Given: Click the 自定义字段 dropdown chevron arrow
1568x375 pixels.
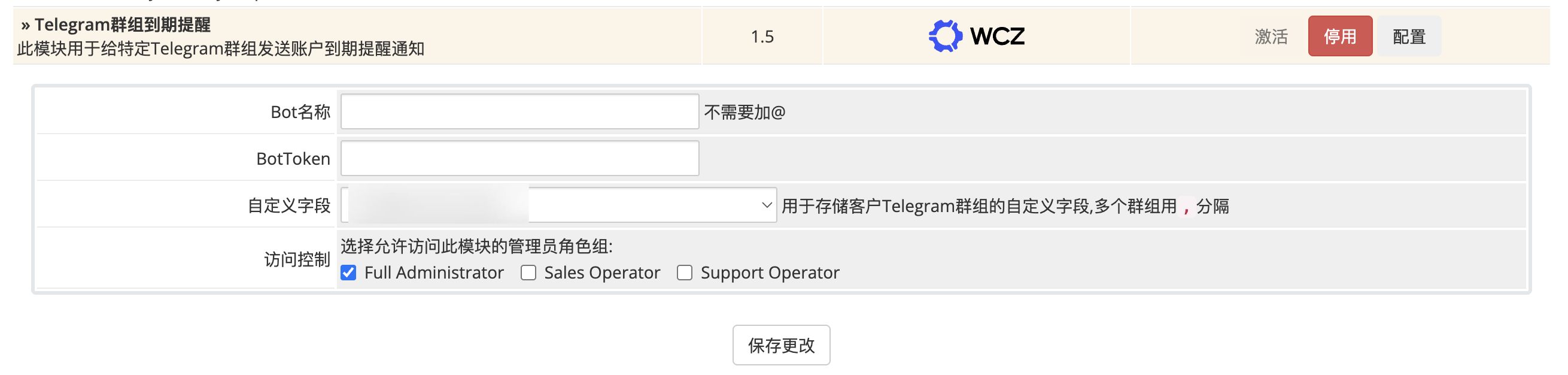Looking at the screenshot, I should pyautogui.click(x=767, y=205).
